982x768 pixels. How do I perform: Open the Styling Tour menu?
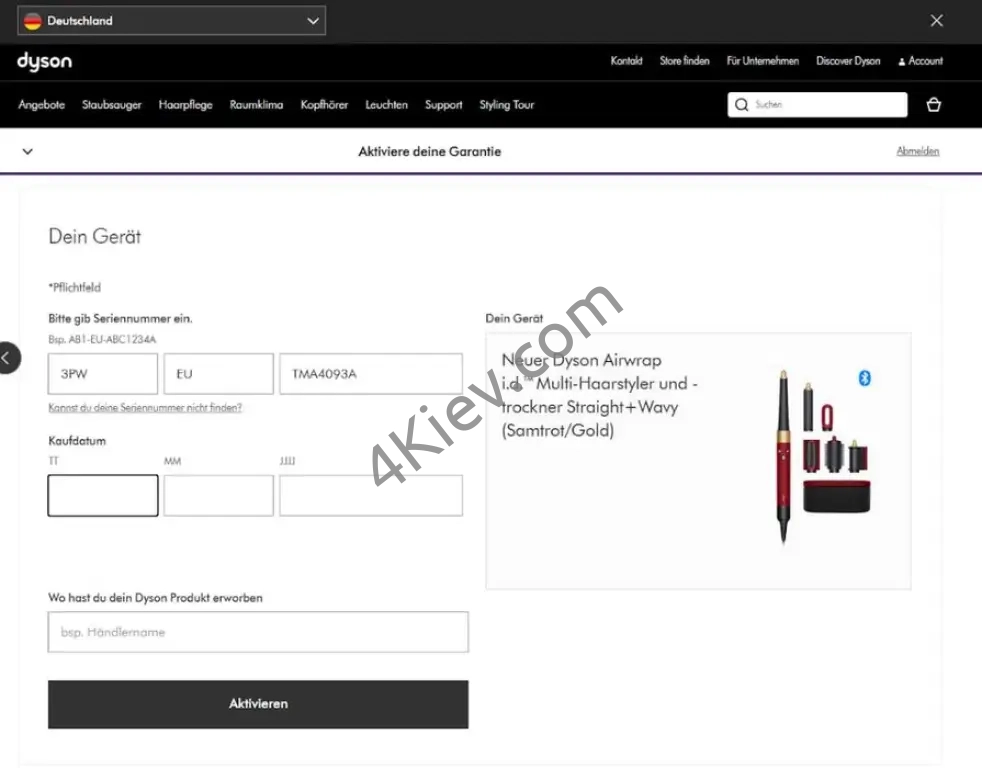coord(507,105)
